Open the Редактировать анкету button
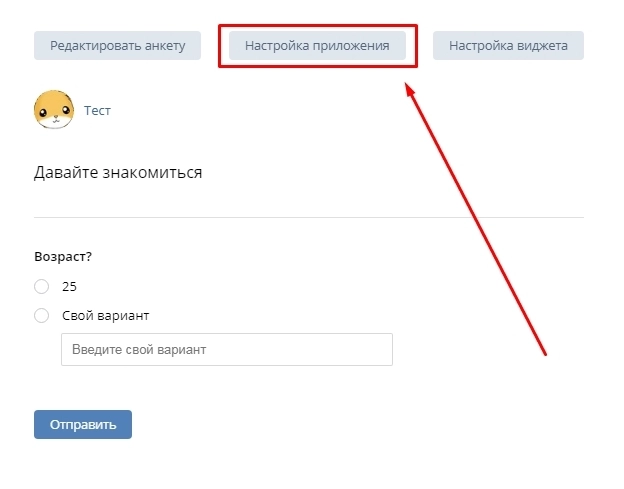624x489 pixels. 117,46
